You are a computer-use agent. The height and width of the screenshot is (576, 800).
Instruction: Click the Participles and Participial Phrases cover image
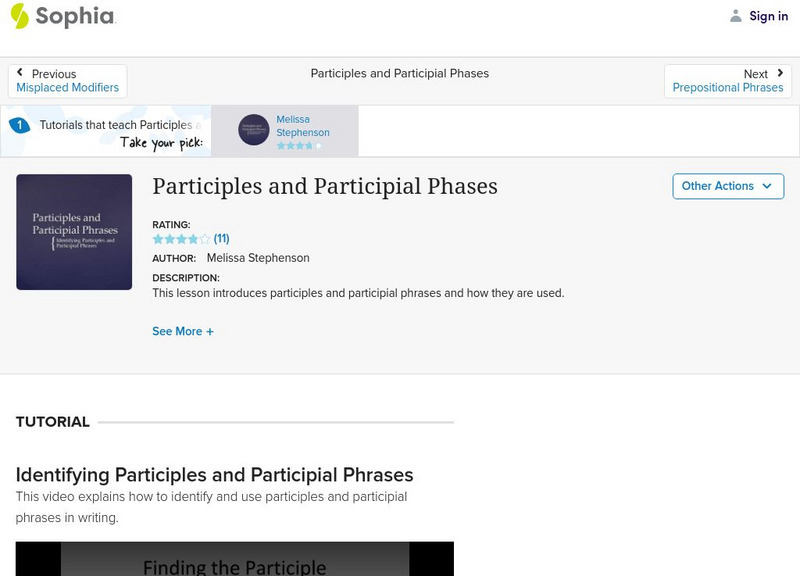coord(73,230)
